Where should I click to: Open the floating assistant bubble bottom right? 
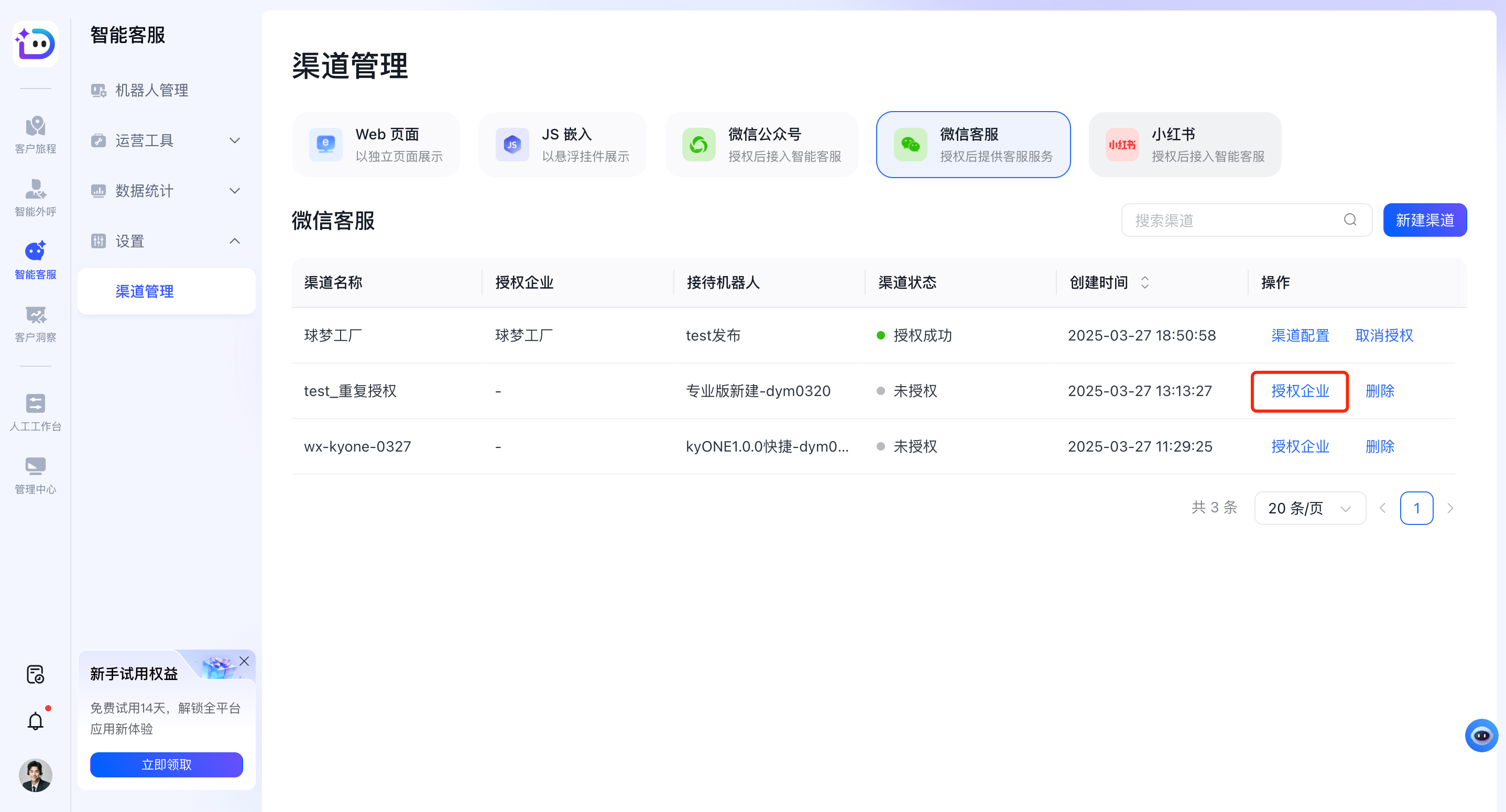tap(1481, 735)
